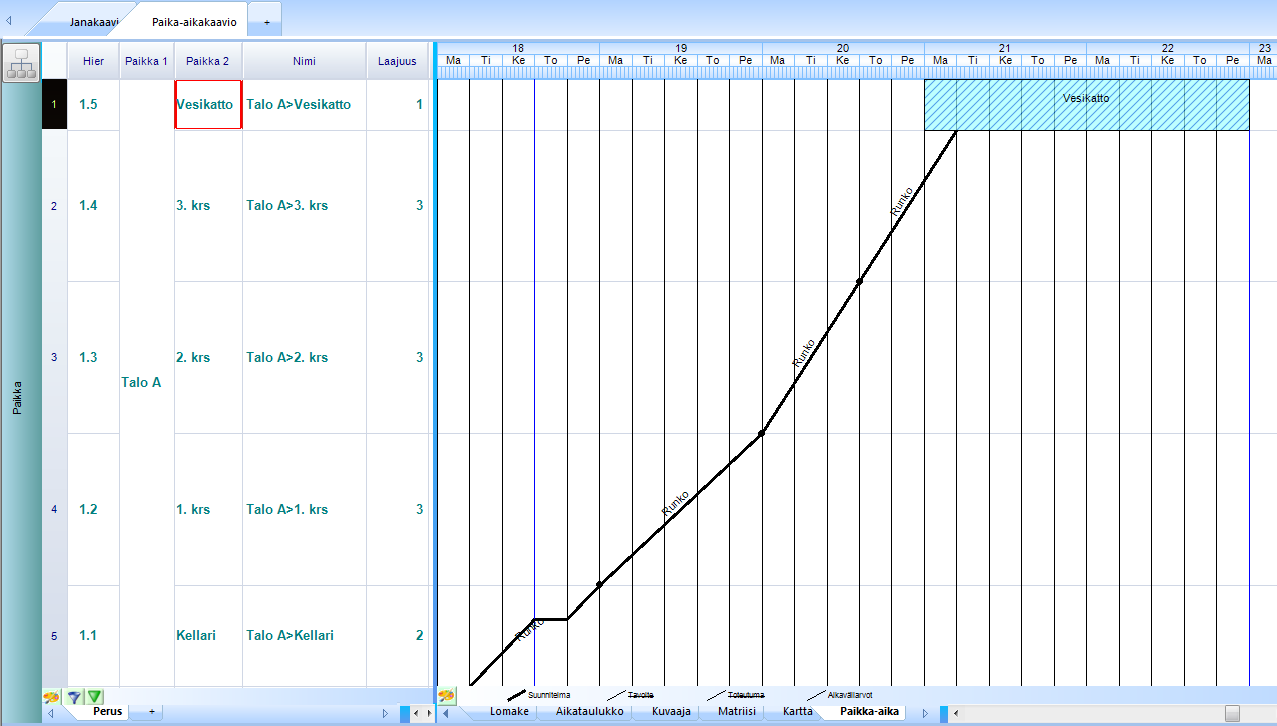This screenshot has height=726, width=1277.
Task: Click the Nimi column header
Action: click(304, 61)
